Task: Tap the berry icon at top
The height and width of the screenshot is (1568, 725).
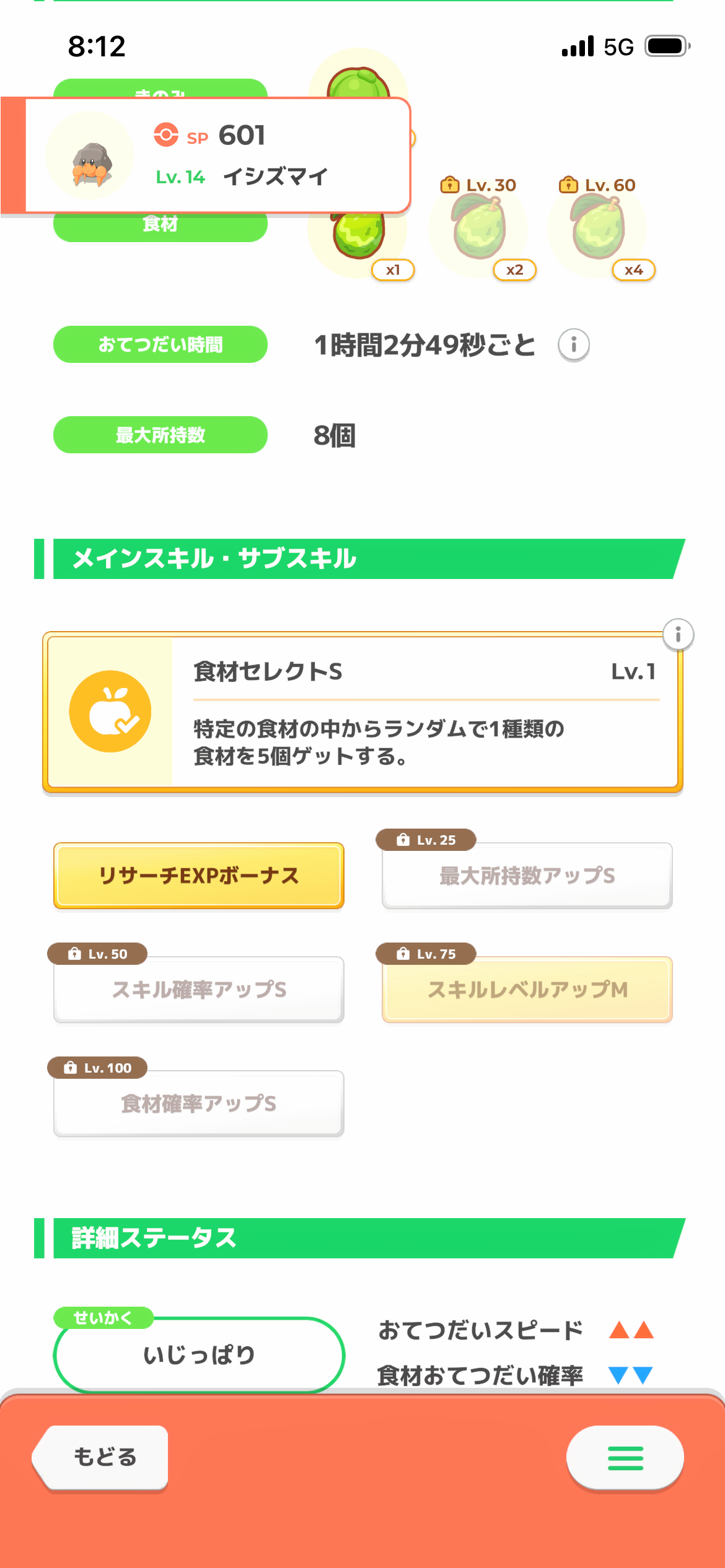Action: pyautogui.click(x=358, y=79)
